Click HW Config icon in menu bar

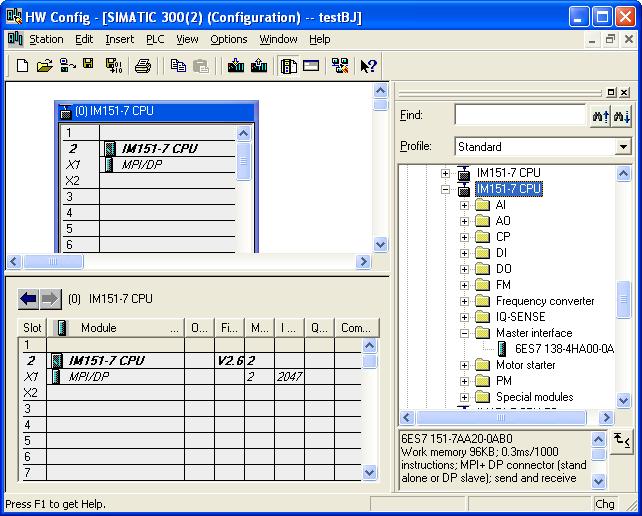pos(15,39)
